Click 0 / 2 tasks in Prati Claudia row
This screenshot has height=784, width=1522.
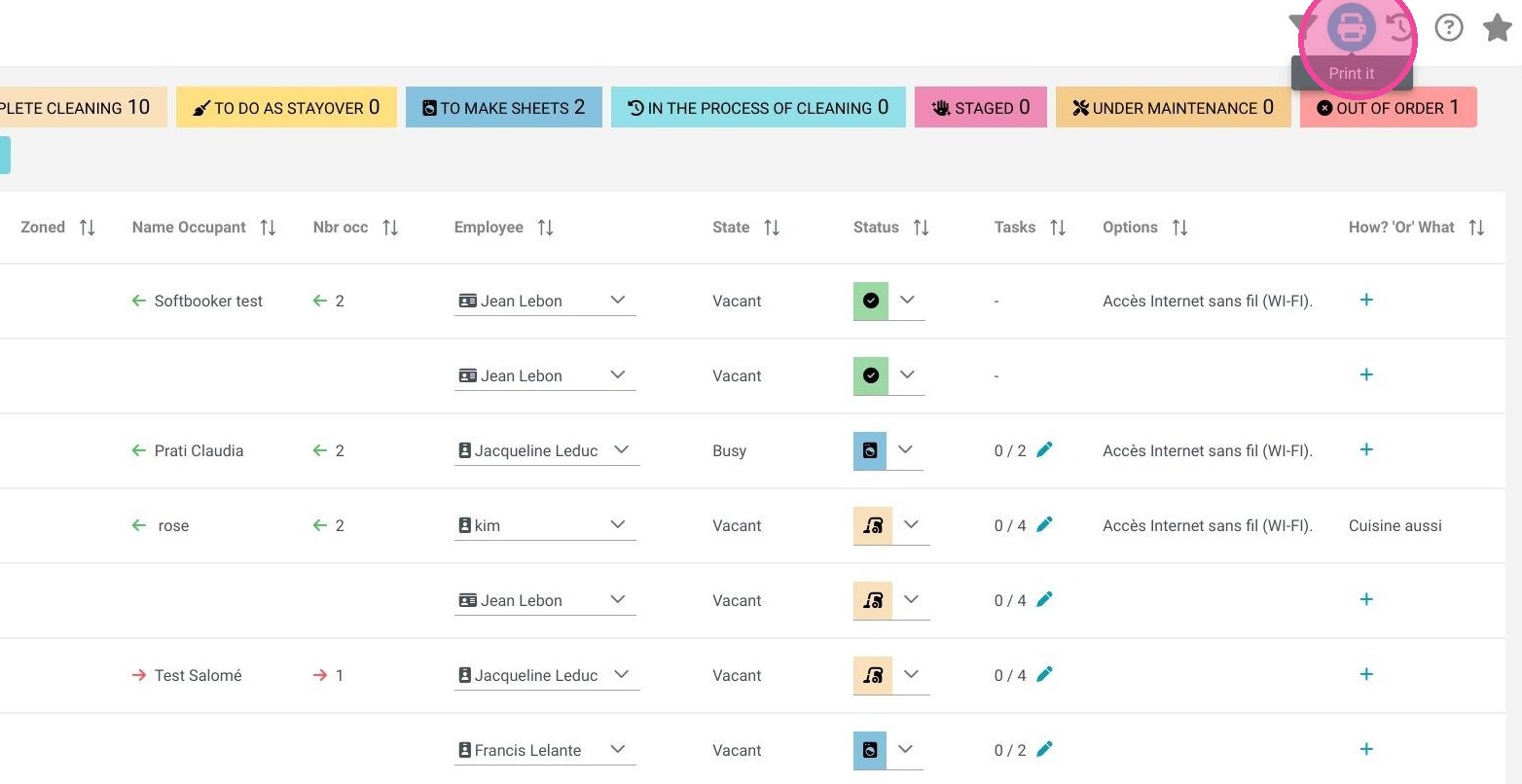click(1010, 450)
